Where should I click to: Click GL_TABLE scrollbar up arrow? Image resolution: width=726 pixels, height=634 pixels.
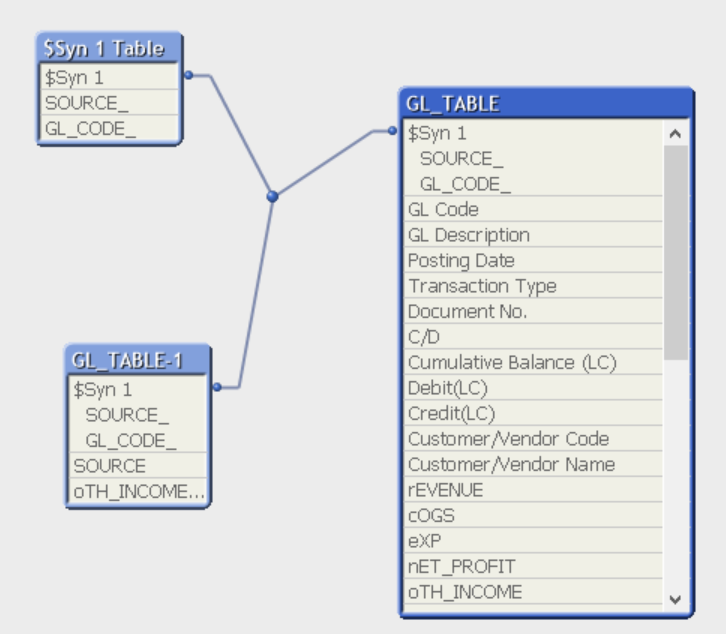tap(676, 134)
